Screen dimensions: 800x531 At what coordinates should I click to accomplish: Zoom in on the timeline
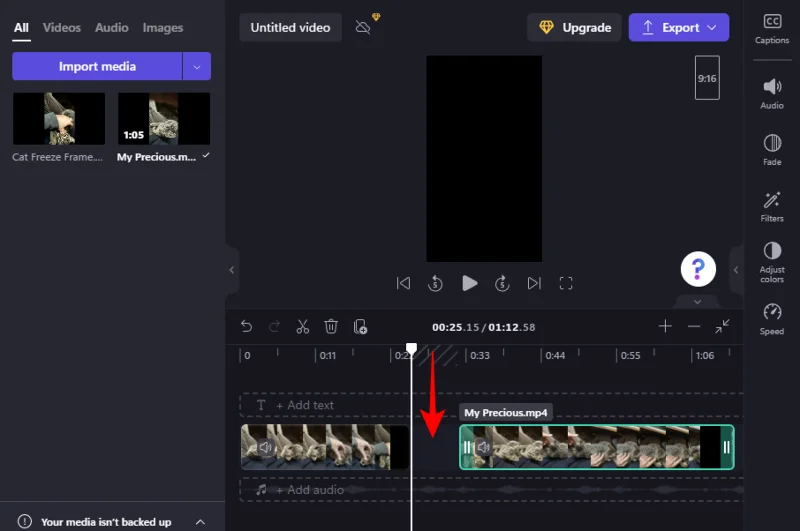coord(665,326)
